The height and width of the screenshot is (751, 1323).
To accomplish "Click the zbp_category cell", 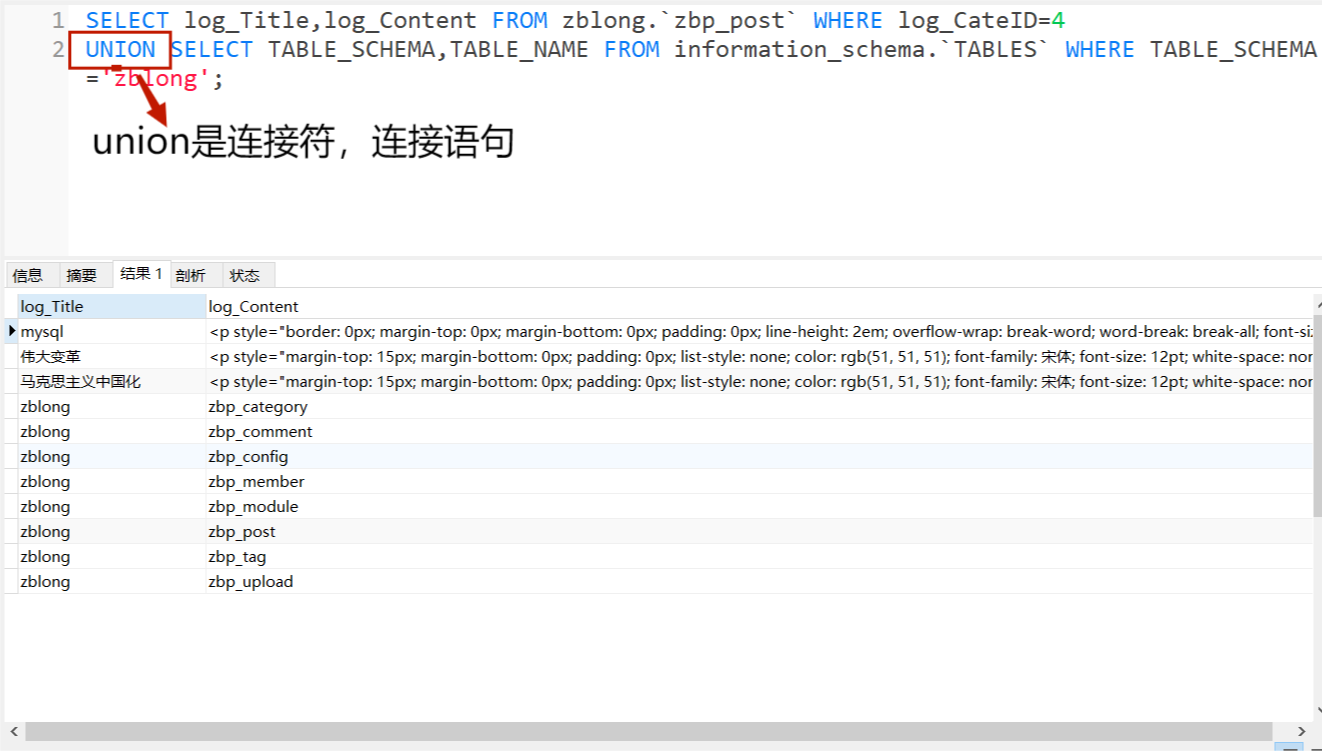I will point(759,406).
